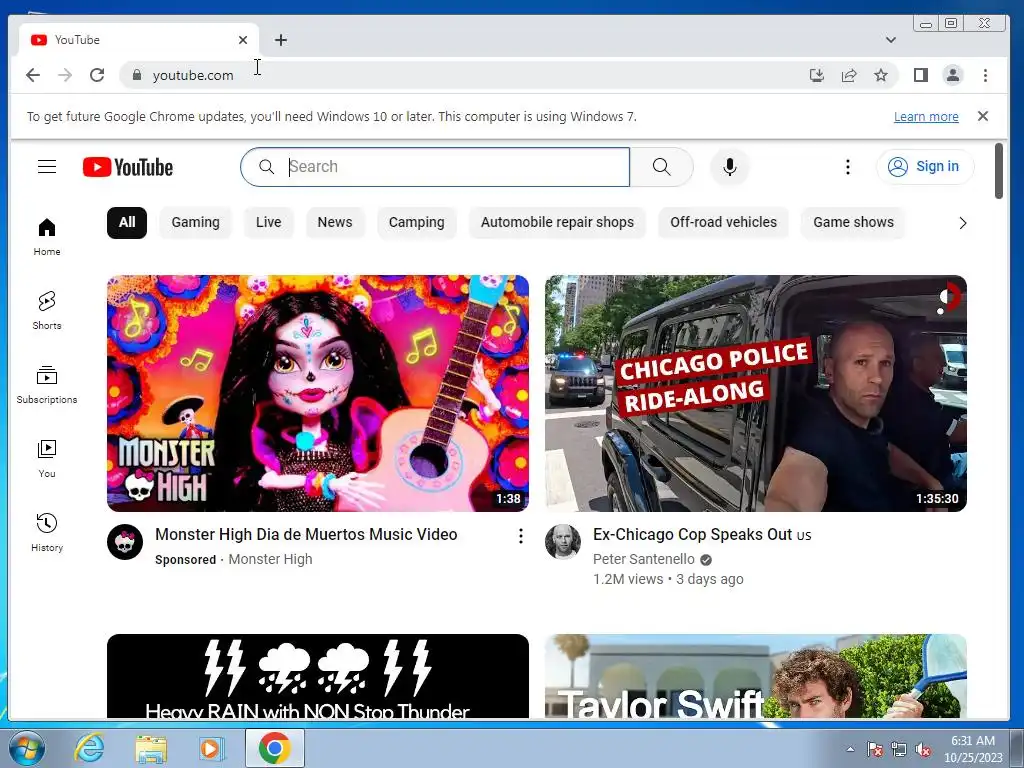Open Heavy RAIN with Thunder thumbnail

[x=318, y=676]
